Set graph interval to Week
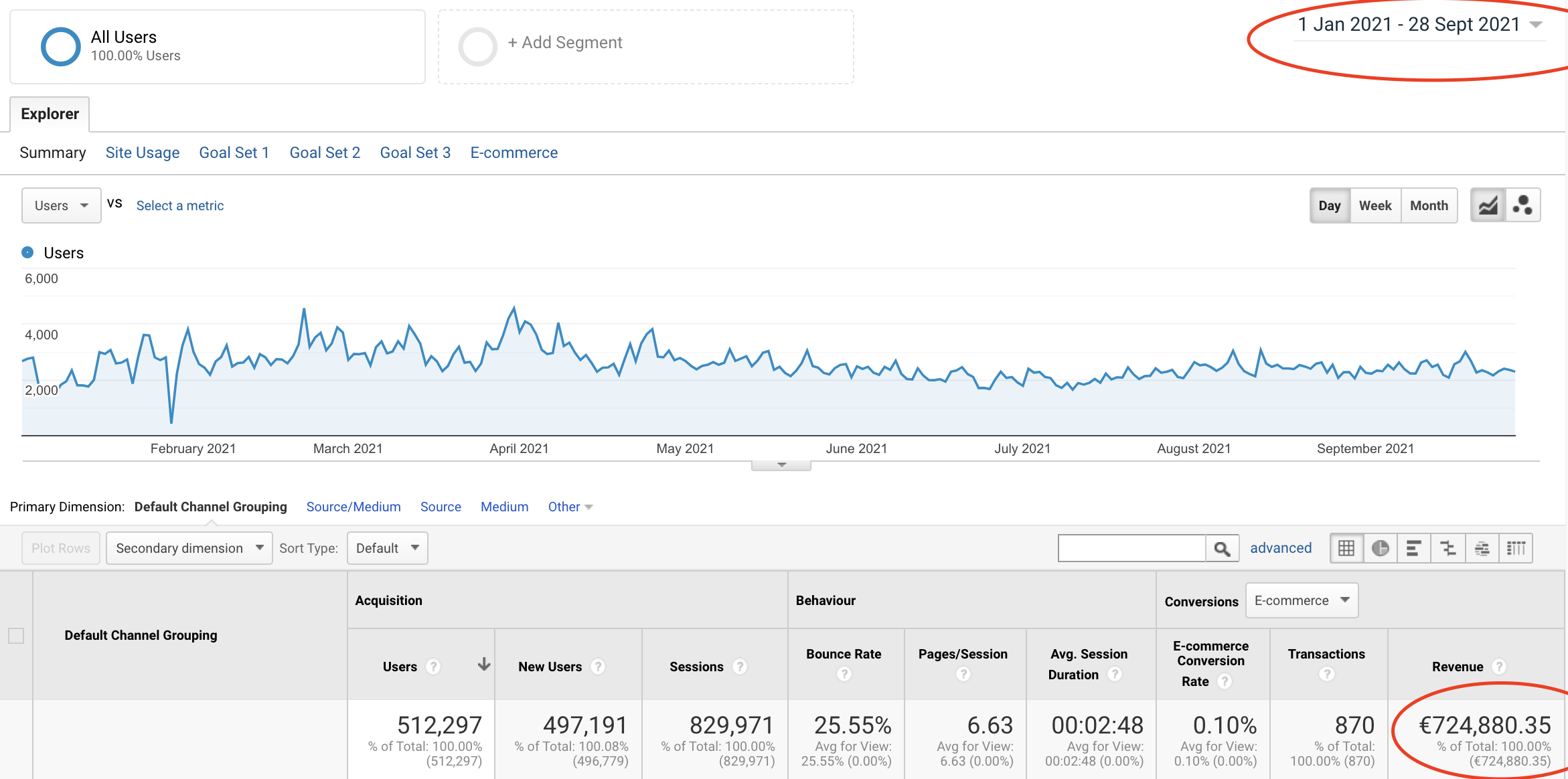Image resolution: width=1568 pixels, height=779 pixels. pos(1375,205)
